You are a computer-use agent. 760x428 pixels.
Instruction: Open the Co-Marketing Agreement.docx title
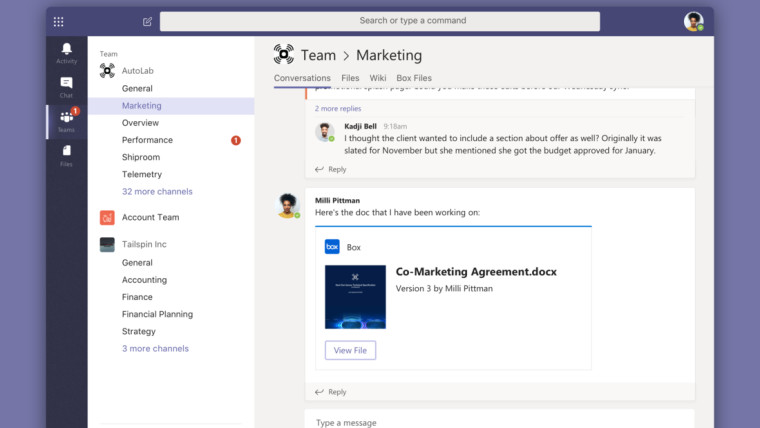click(476, 272)
